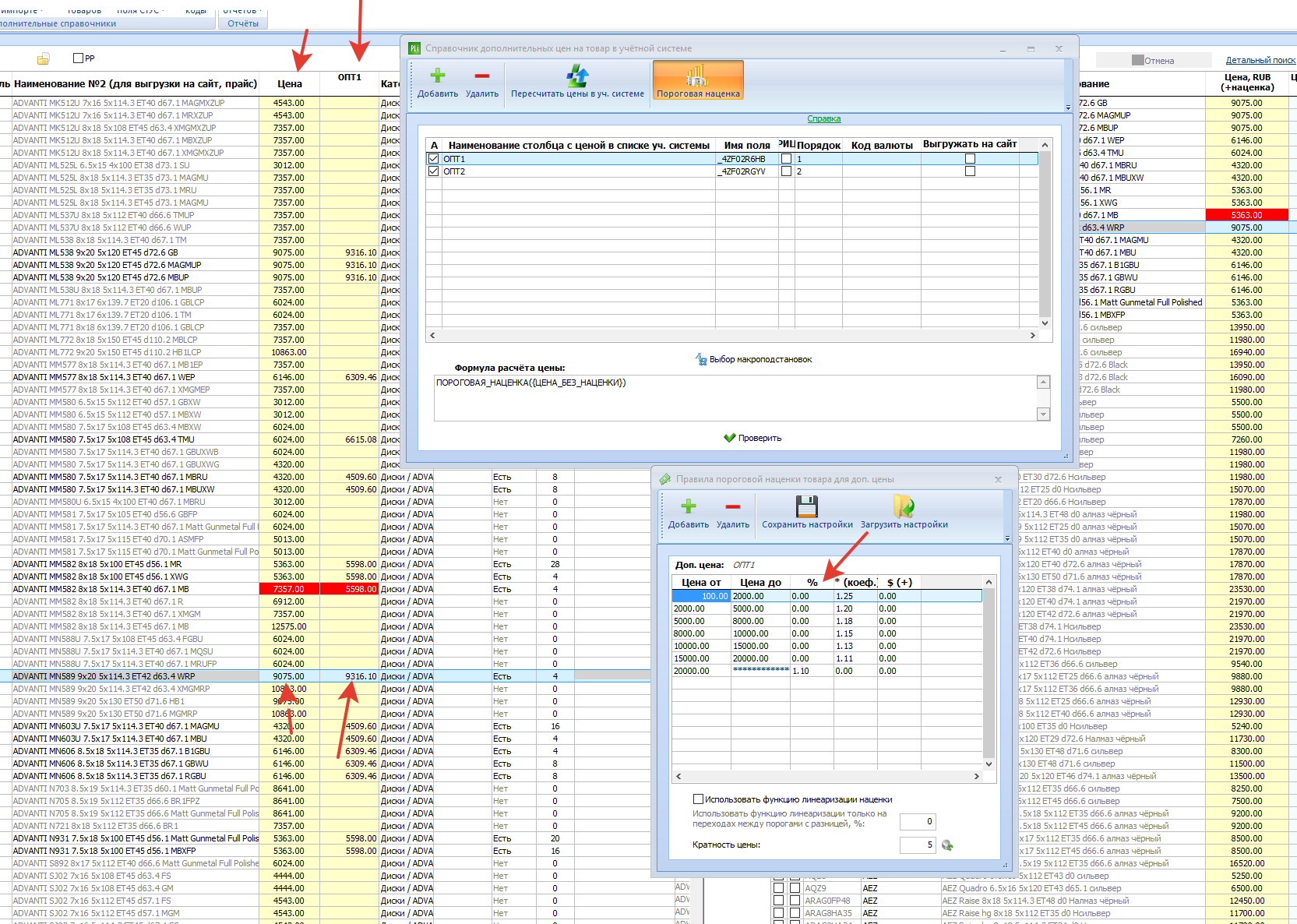
Task: Click the Порядок column header
Action: (819, 145)
